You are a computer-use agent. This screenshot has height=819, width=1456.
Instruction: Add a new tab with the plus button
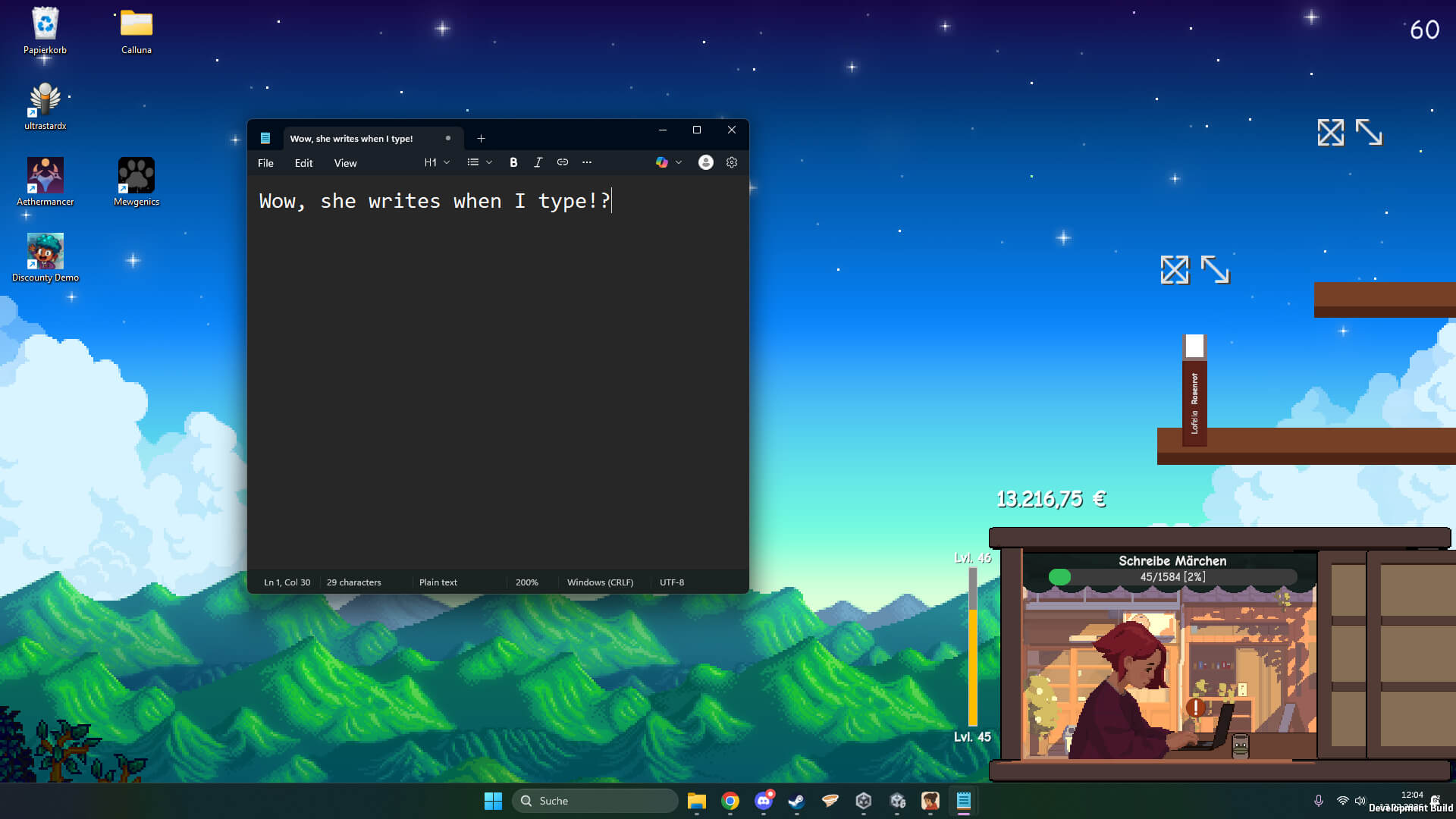coord(481,138)
